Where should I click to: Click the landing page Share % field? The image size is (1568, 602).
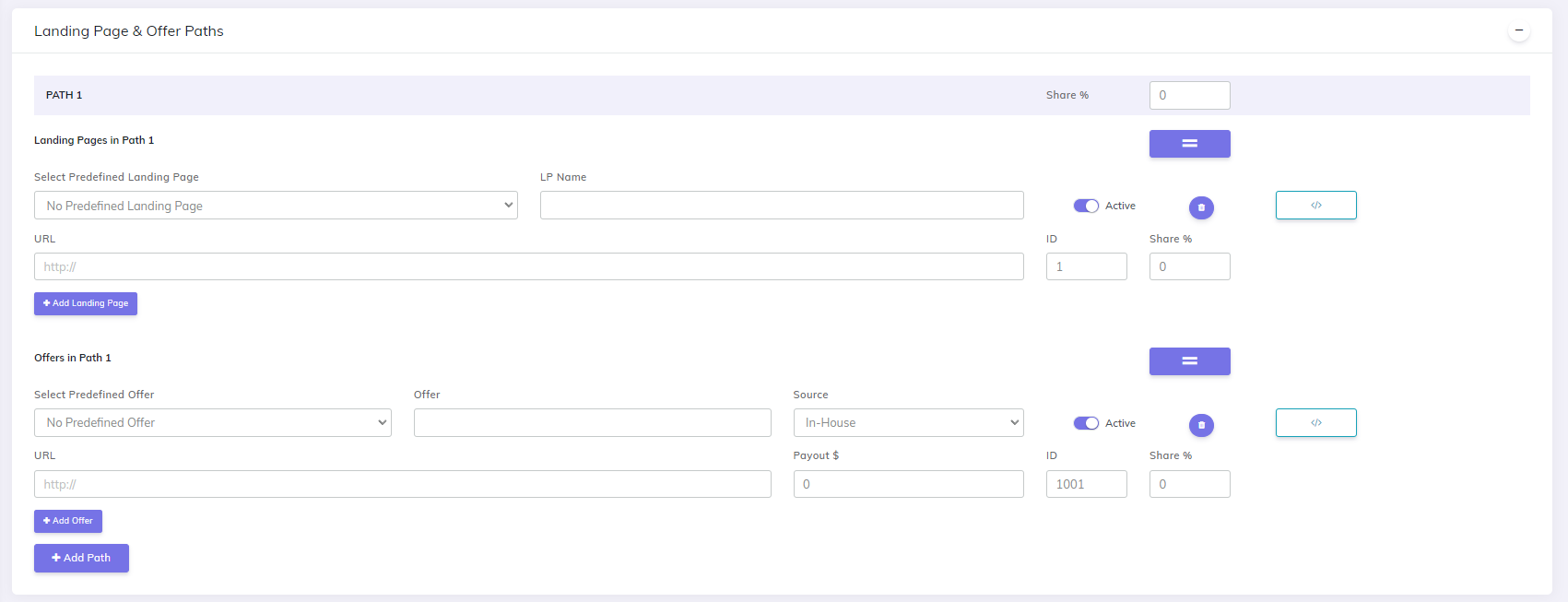click(1189, 266)
